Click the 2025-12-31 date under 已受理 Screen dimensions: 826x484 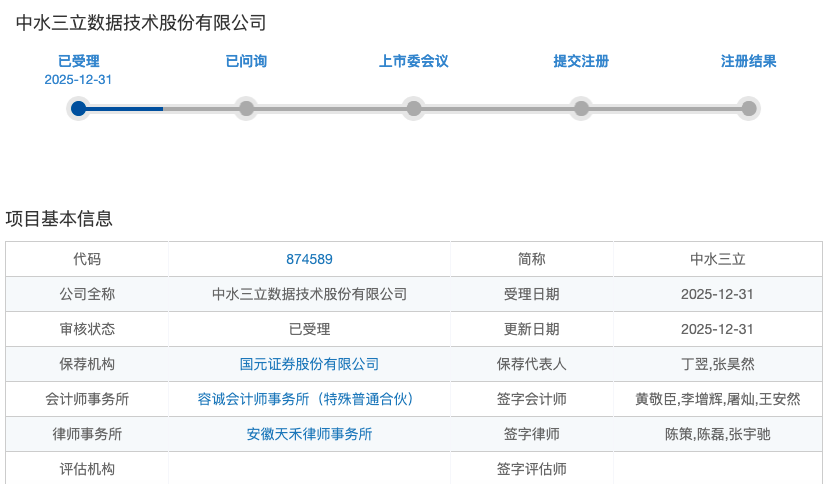[78, 80]
